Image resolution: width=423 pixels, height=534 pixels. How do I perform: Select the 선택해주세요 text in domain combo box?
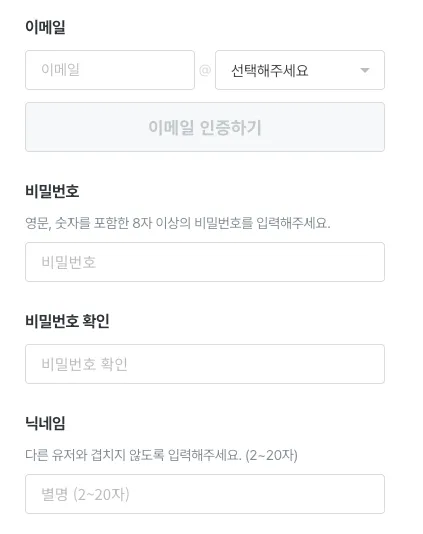coord(270,70)
